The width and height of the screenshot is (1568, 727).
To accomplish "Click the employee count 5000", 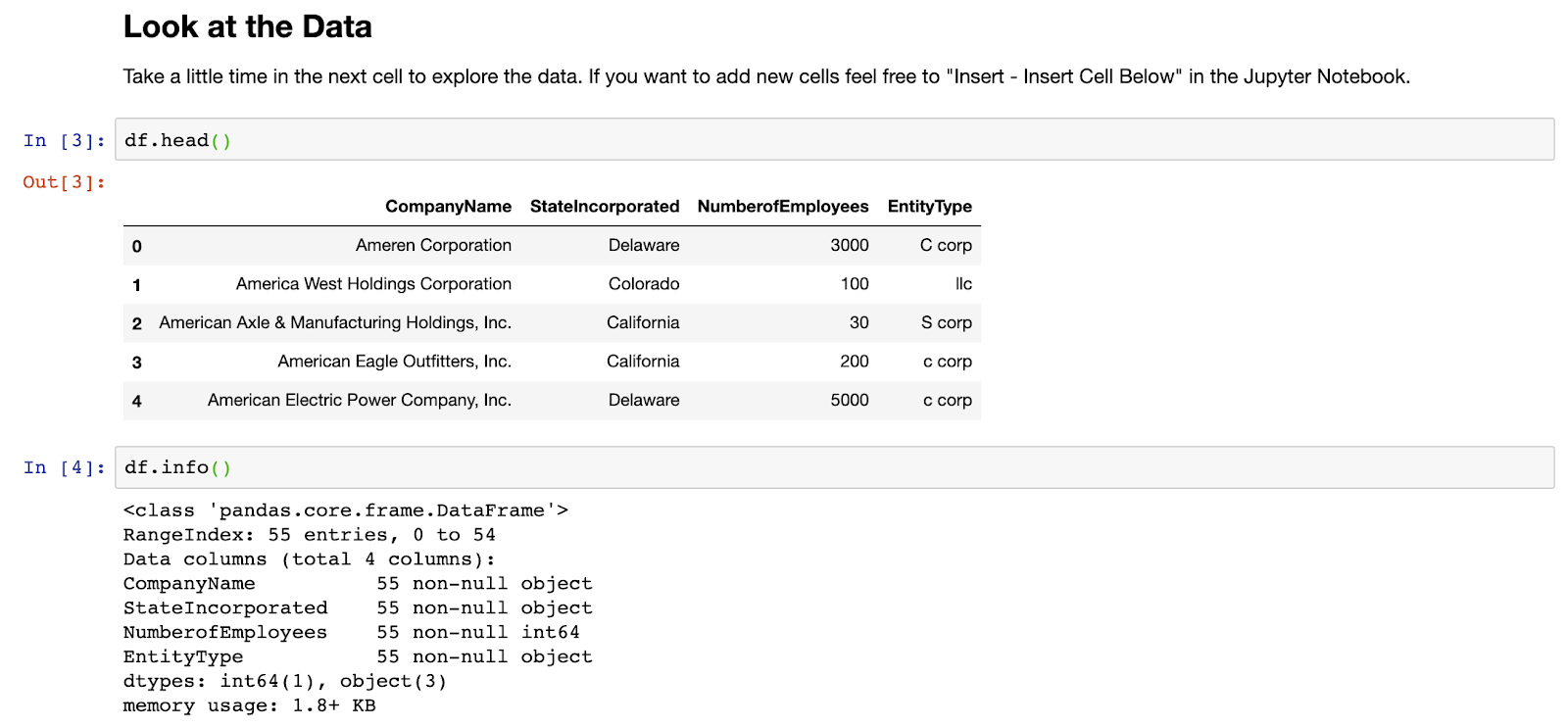I will pyautogui.click(x=850, y=400).
